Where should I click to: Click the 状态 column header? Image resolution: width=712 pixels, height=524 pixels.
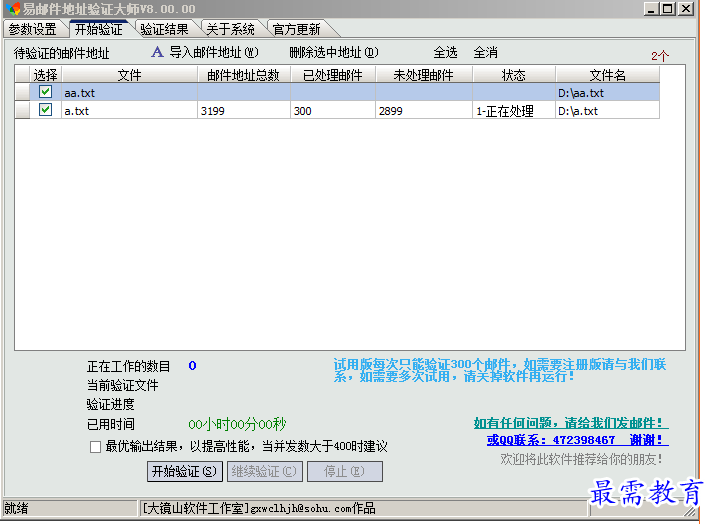(514, 74)
